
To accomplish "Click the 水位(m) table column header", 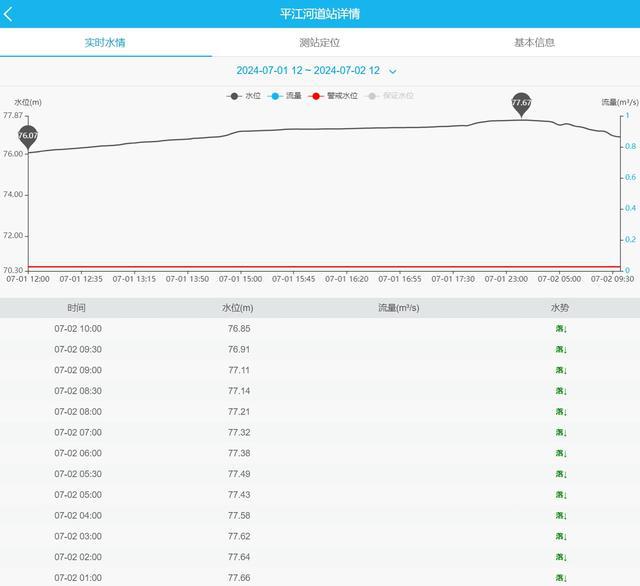I will tap(238, 308).
